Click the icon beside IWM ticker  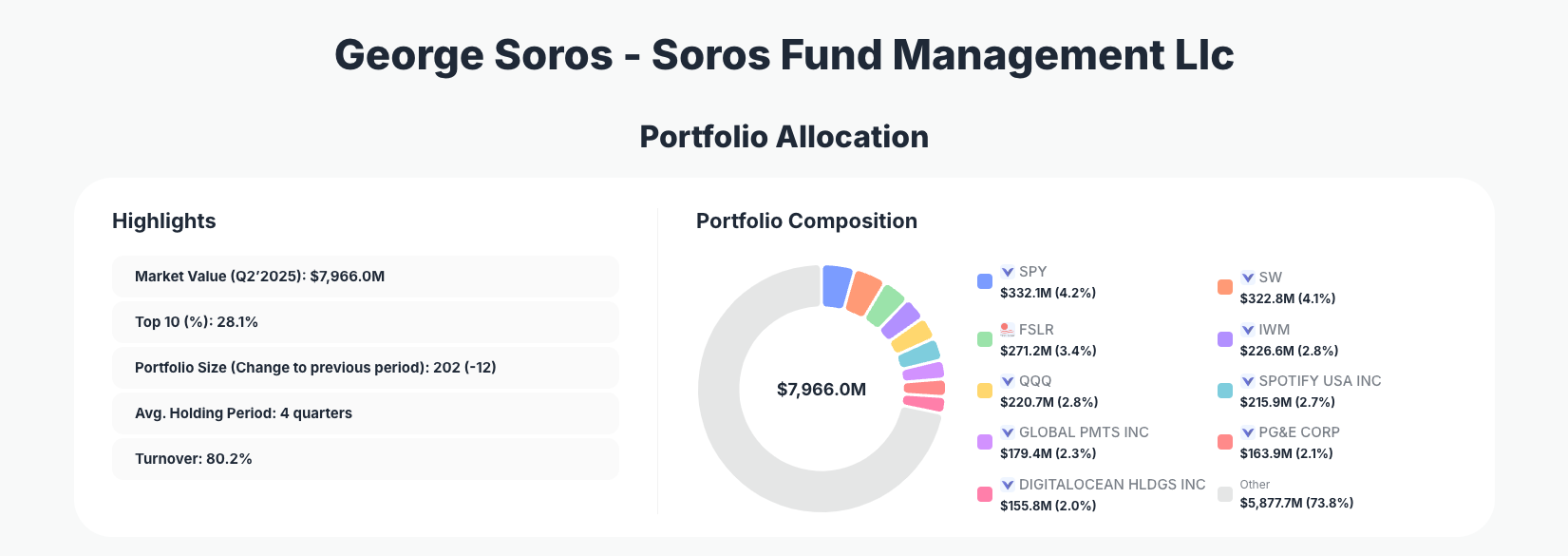click(1248, 330)
